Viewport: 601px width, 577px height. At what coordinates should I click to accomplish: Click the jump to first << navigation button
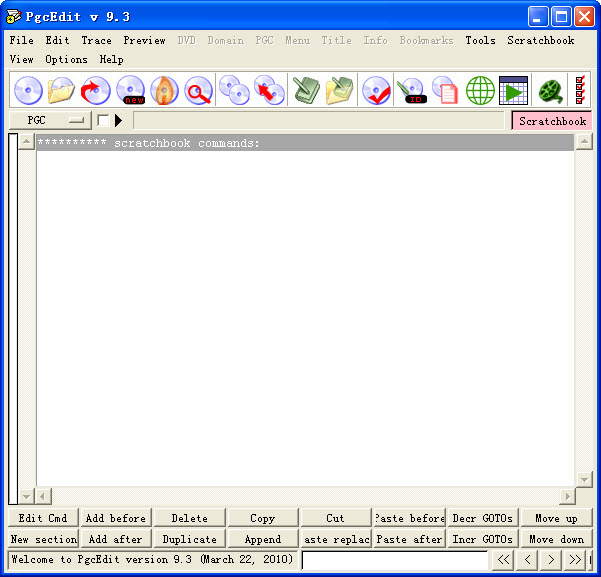(503, 560)
